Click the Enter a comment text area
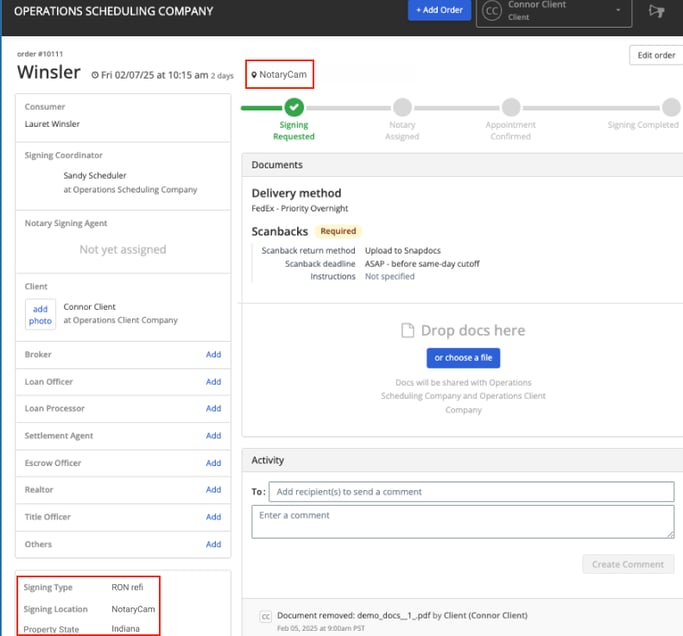Viewport: 683px width, 636px height. click(x=463, y=522)
